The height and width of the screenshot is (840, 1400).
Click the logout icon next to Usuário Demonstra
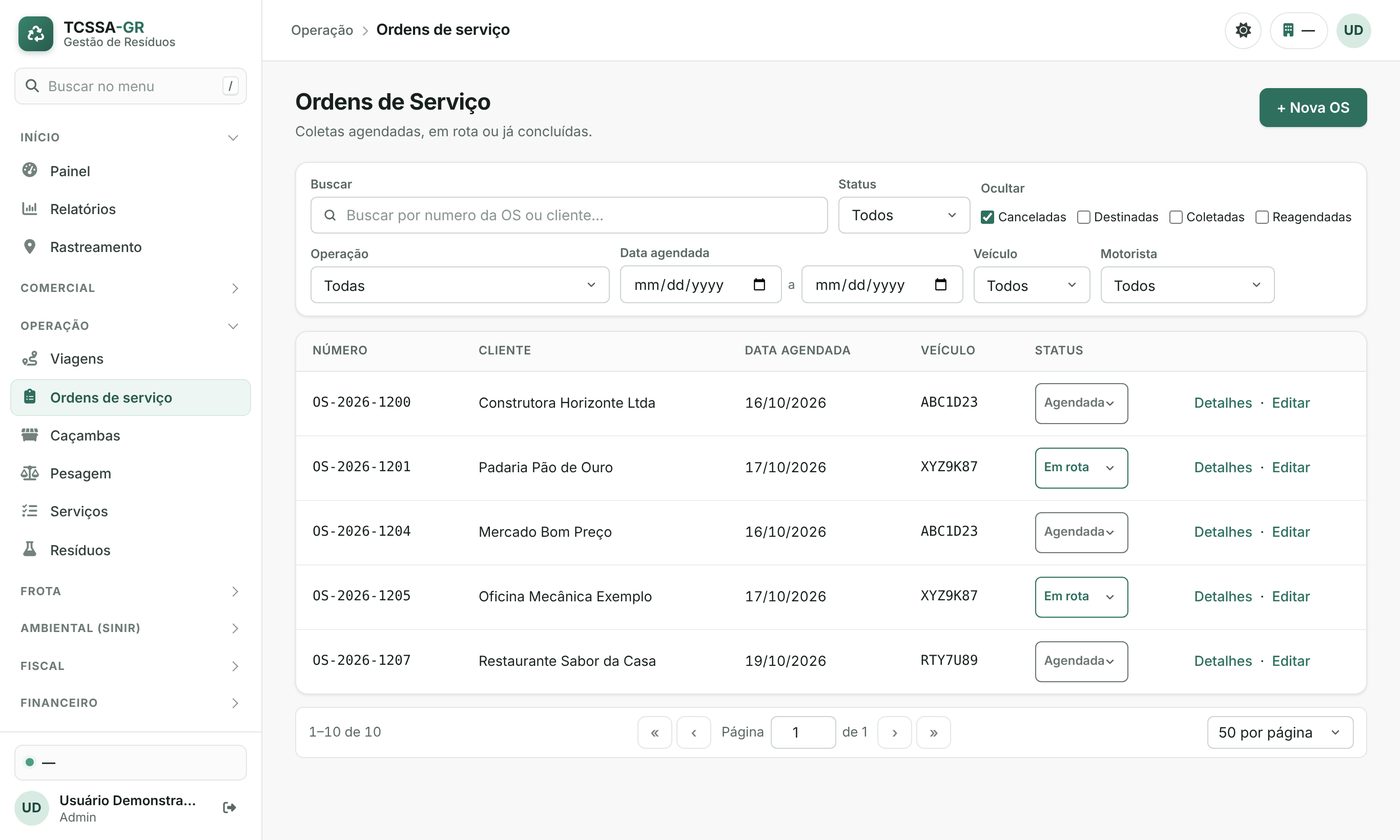tap(229, 807)
